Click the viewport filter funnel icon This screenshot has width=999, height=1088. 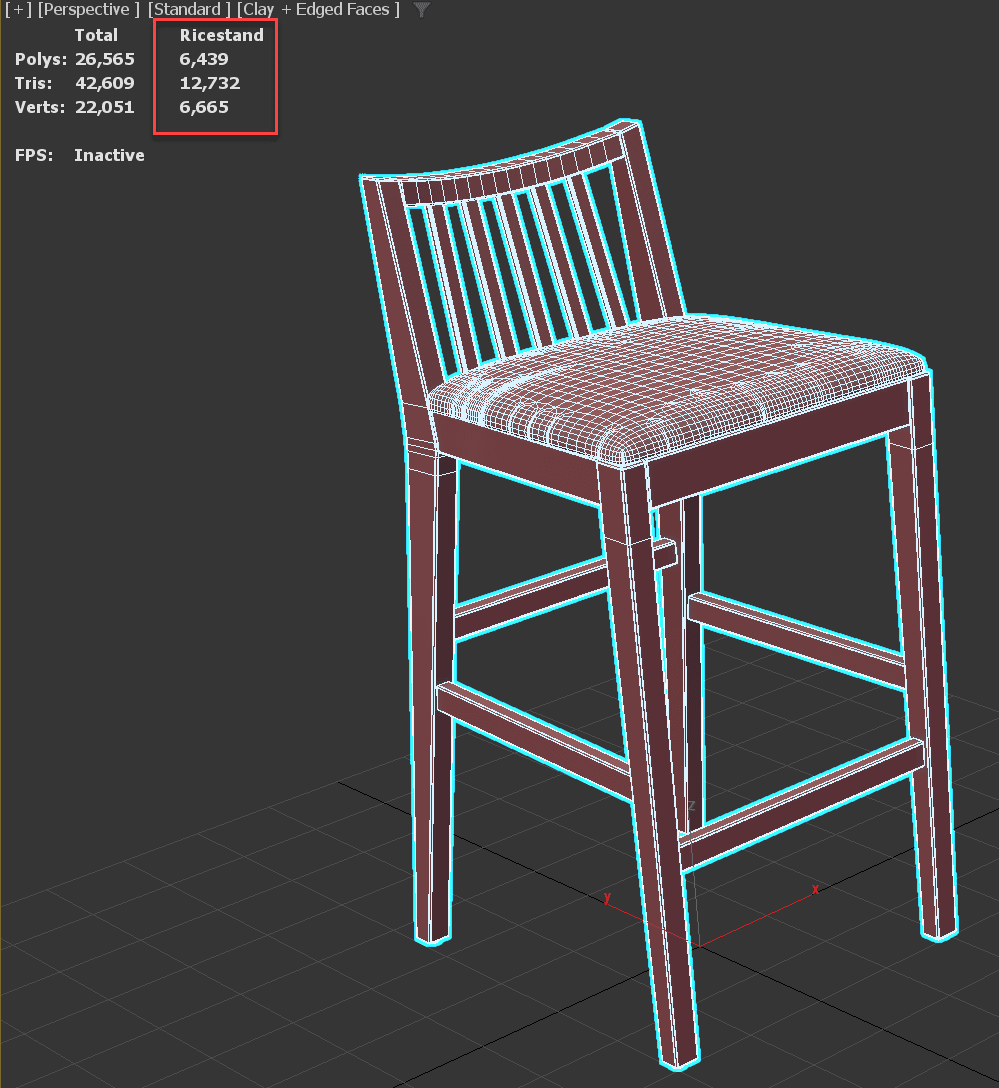[421, 10]
